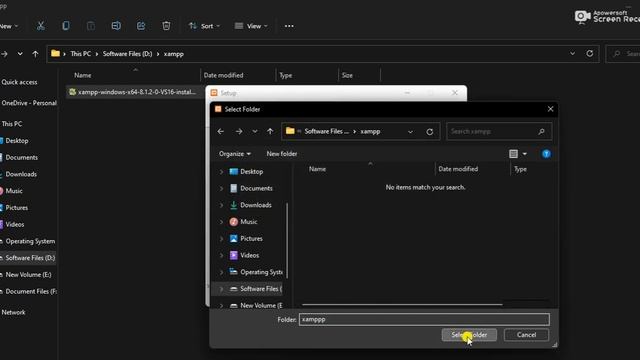
Task: Click Date modified column header in Explorer
Action: [x=223, y=75]
